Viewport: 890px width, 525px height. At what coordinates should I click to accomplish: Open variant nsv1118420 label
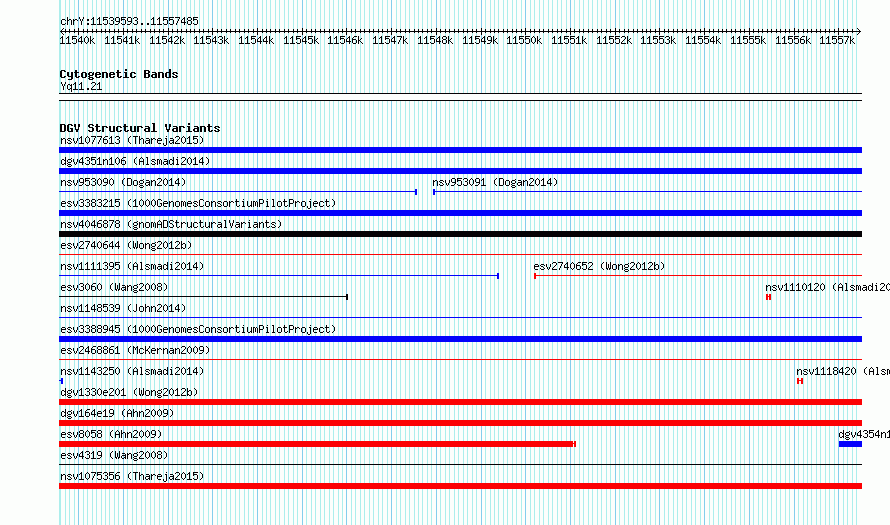coord(843,371)
